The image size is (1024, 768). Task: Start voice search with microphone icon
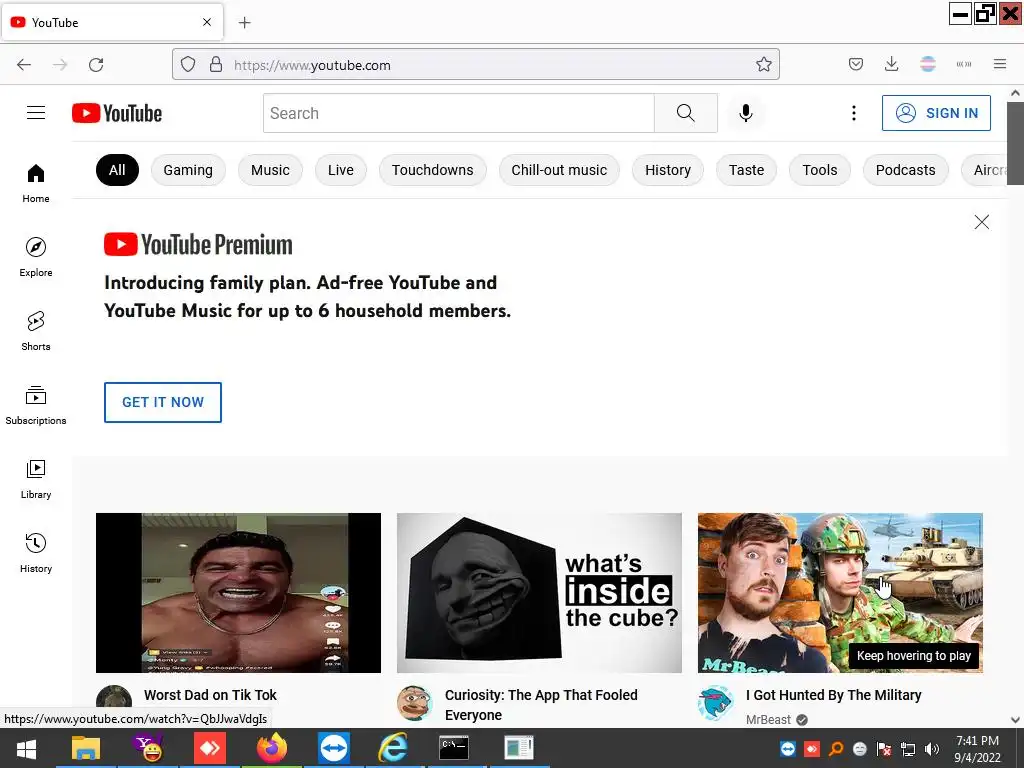click(x=746, y=113)
